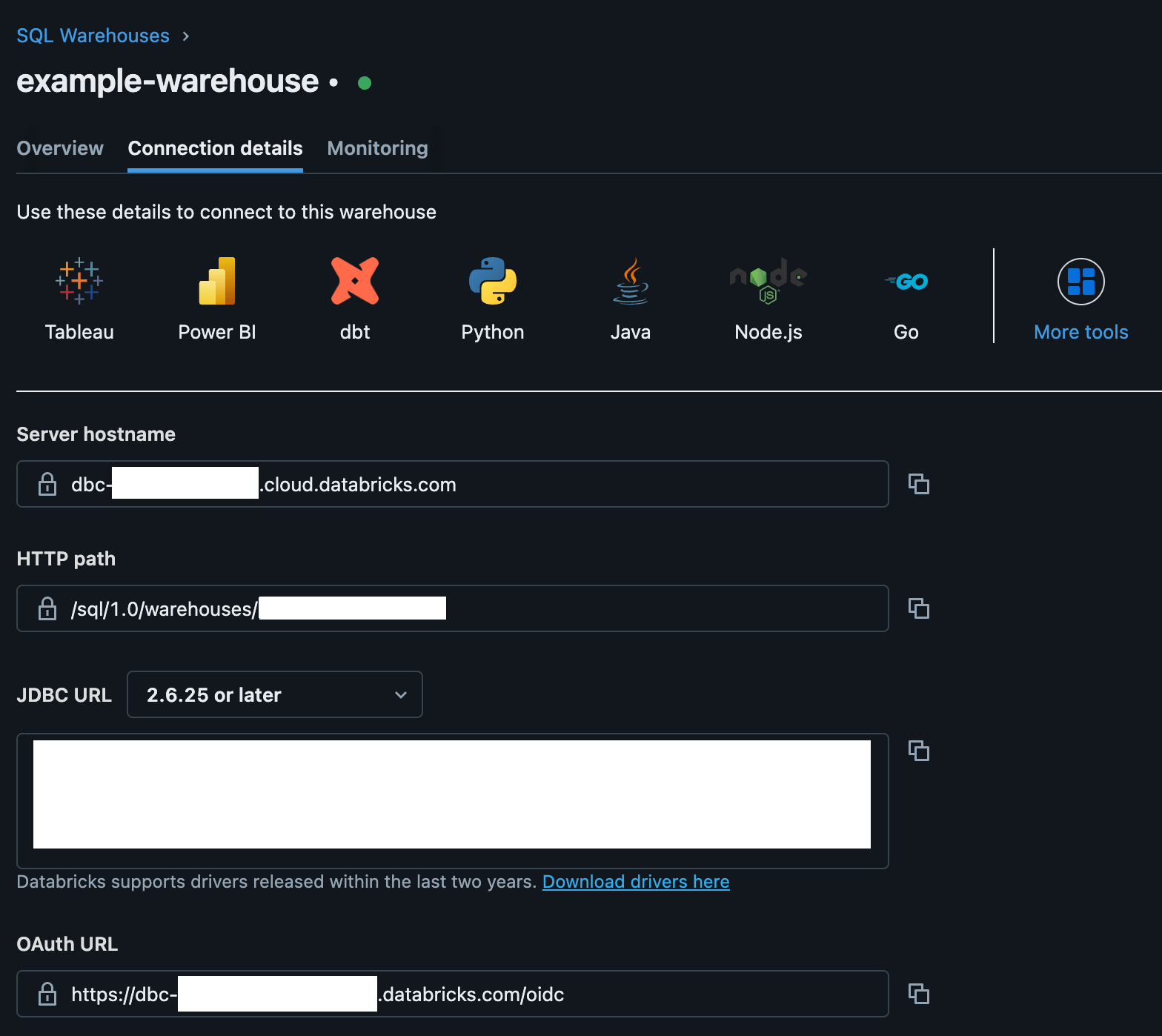Copy the OAuth URL value
Viewport: 1162px width, 1036px height.
919,994
